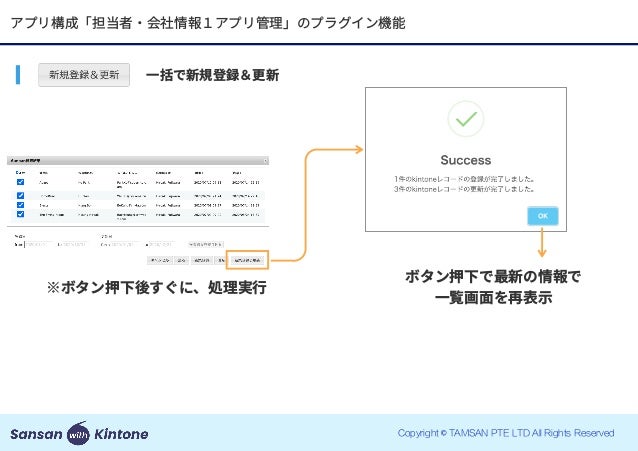
Task: Click the search button beside the date filter fields
Action: pyautogui.click(x=205, y=244)
